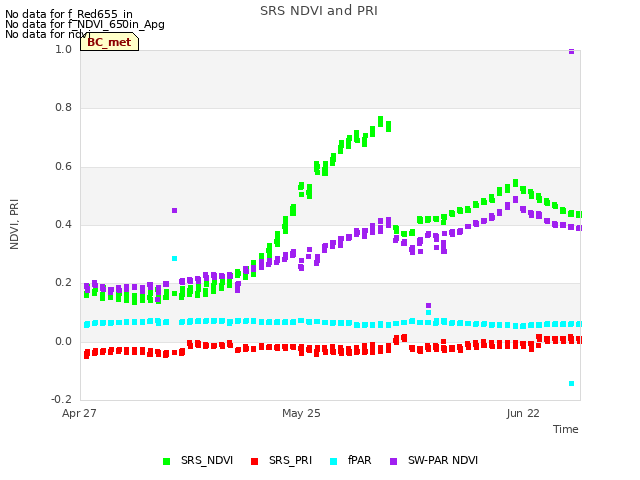Click the 0.2 y-axis tick label
The height and width of the screenshot is (480, 640).
63,282
